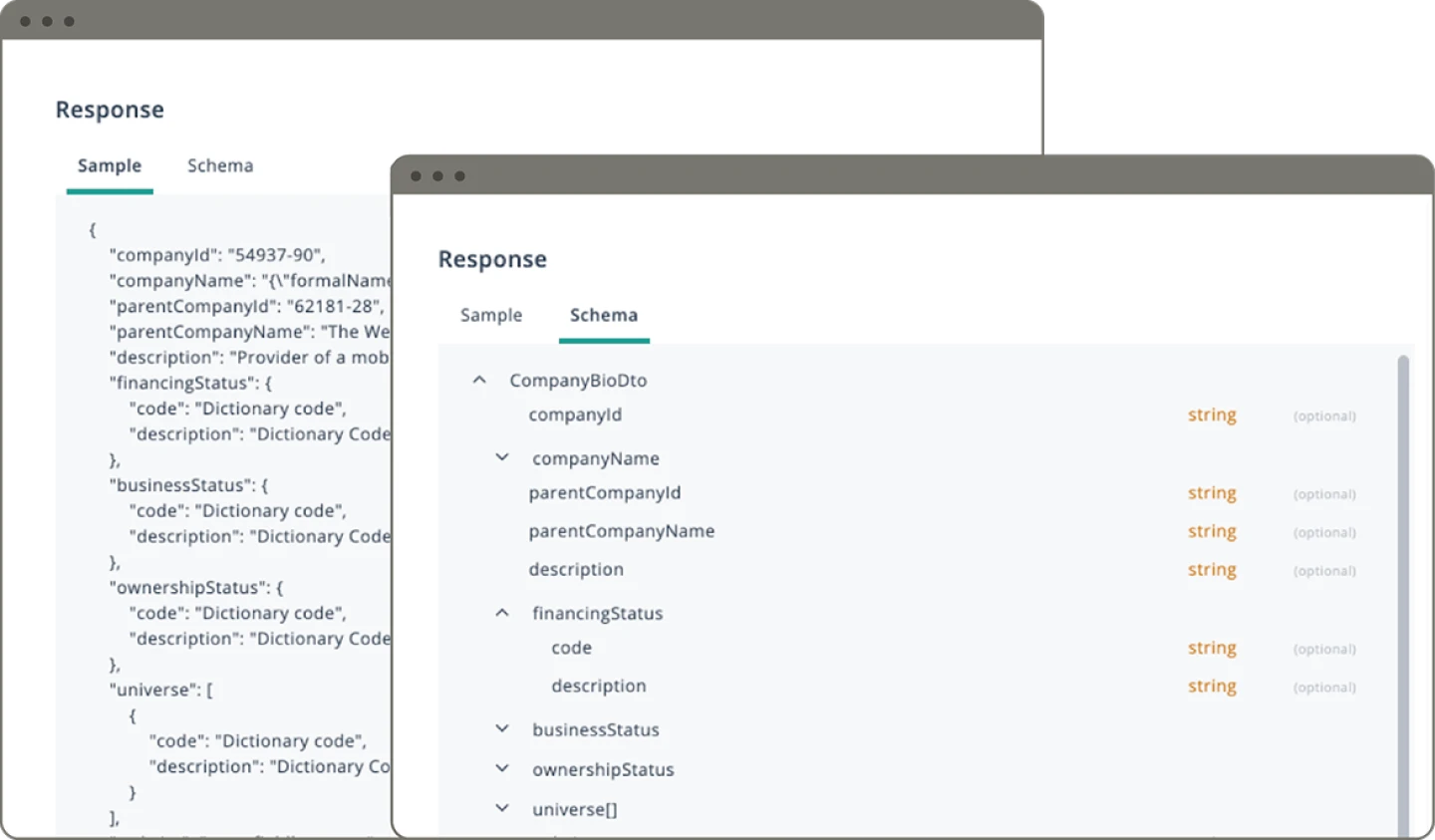Click string type of companyId
The width and height of the screenshot is (1435, 840).
1212,416
